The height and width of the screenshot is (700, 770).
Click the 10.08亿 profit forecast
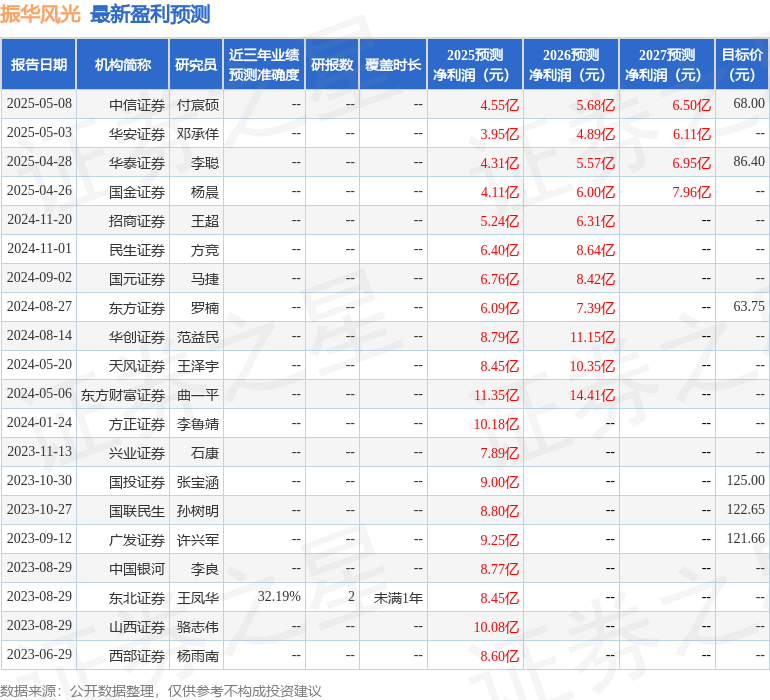tap(496, 627)
